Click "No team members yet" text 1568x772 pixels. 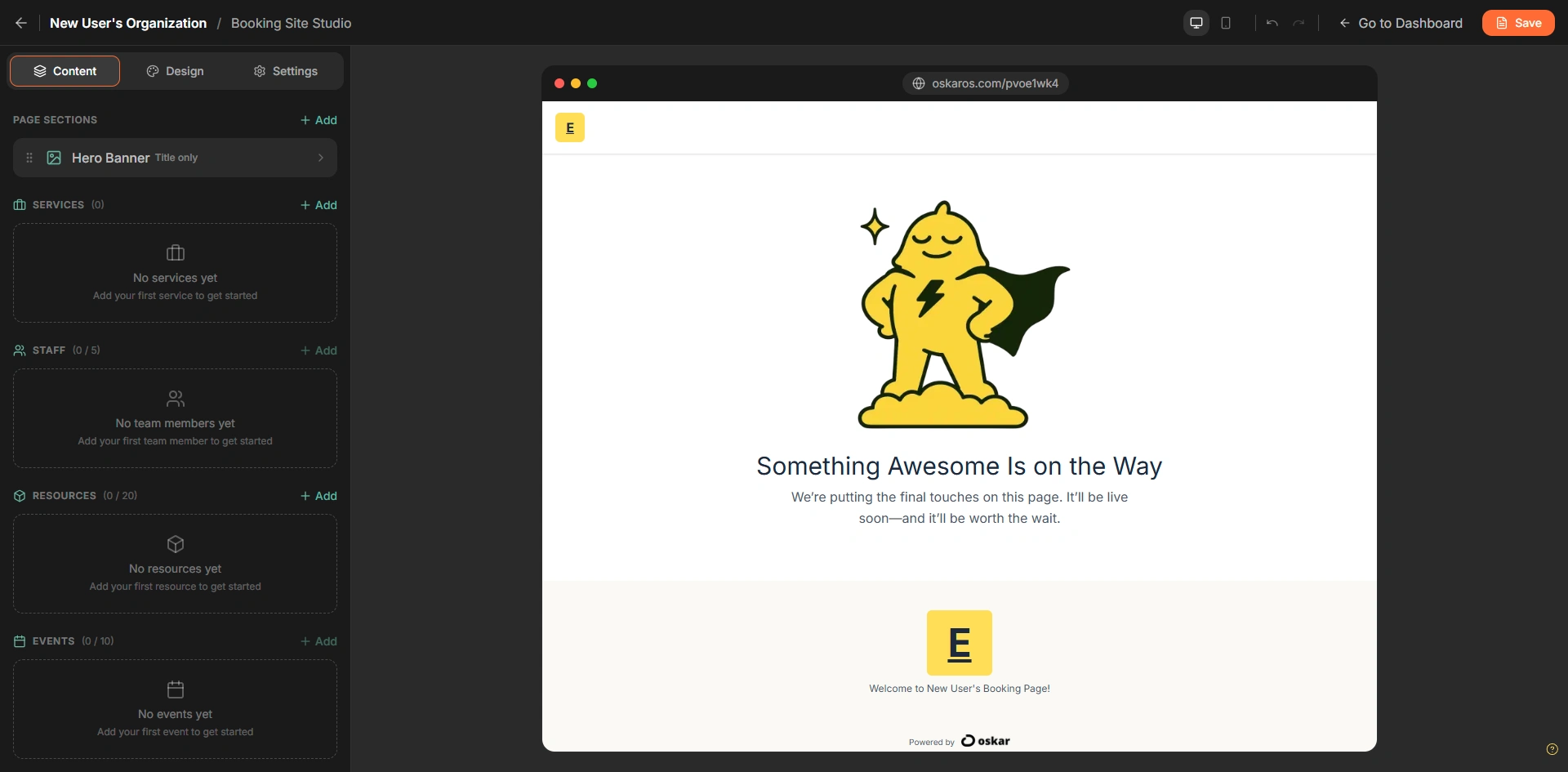click(176, 423)
